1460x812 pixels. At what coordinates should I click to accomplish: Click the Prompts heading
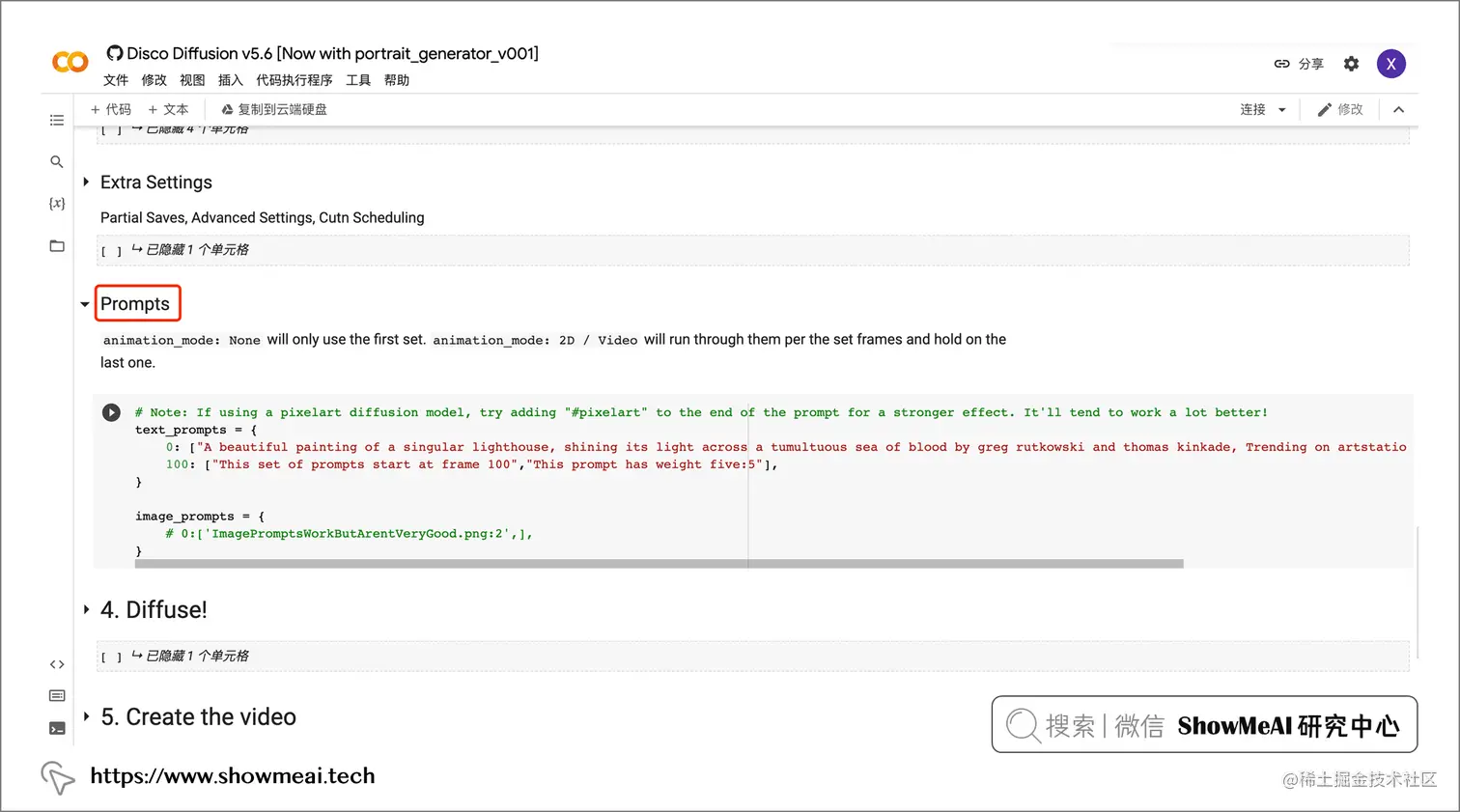135,304
